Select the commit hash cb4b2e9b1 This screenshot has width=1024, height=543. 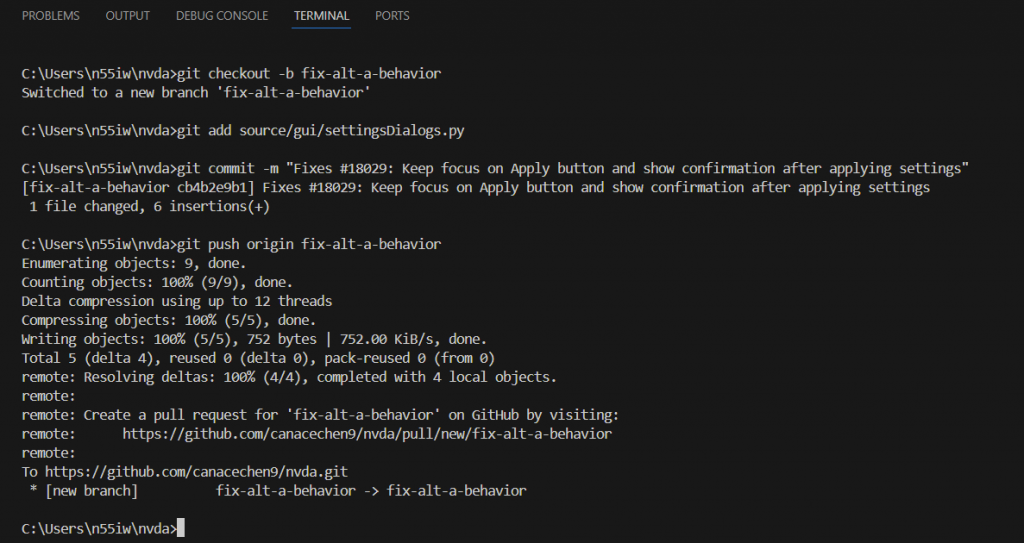(212, 188)
